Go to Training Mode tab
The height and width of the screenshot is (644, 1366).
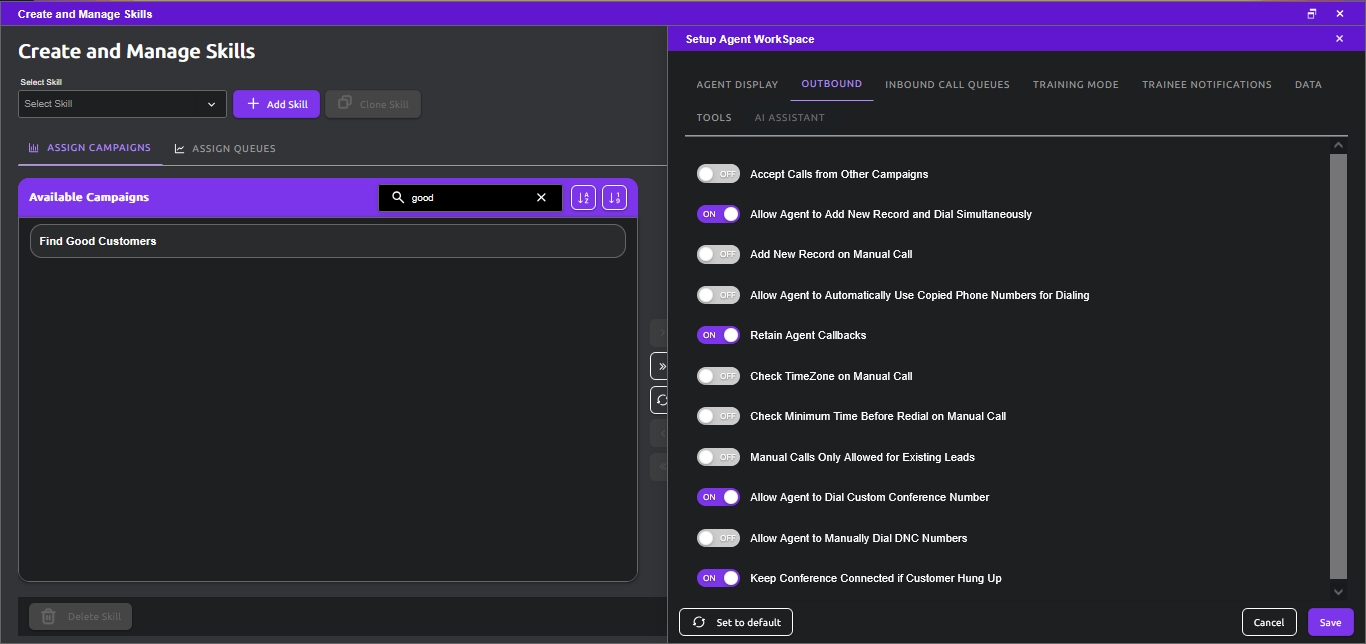tap(1075, 85)
